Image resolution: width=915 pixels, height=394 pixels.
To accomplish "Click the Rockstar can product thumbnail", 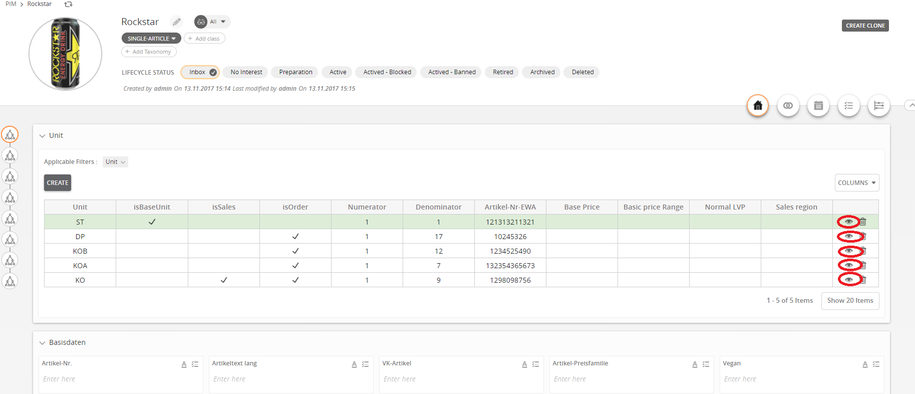I will (65, 54).
